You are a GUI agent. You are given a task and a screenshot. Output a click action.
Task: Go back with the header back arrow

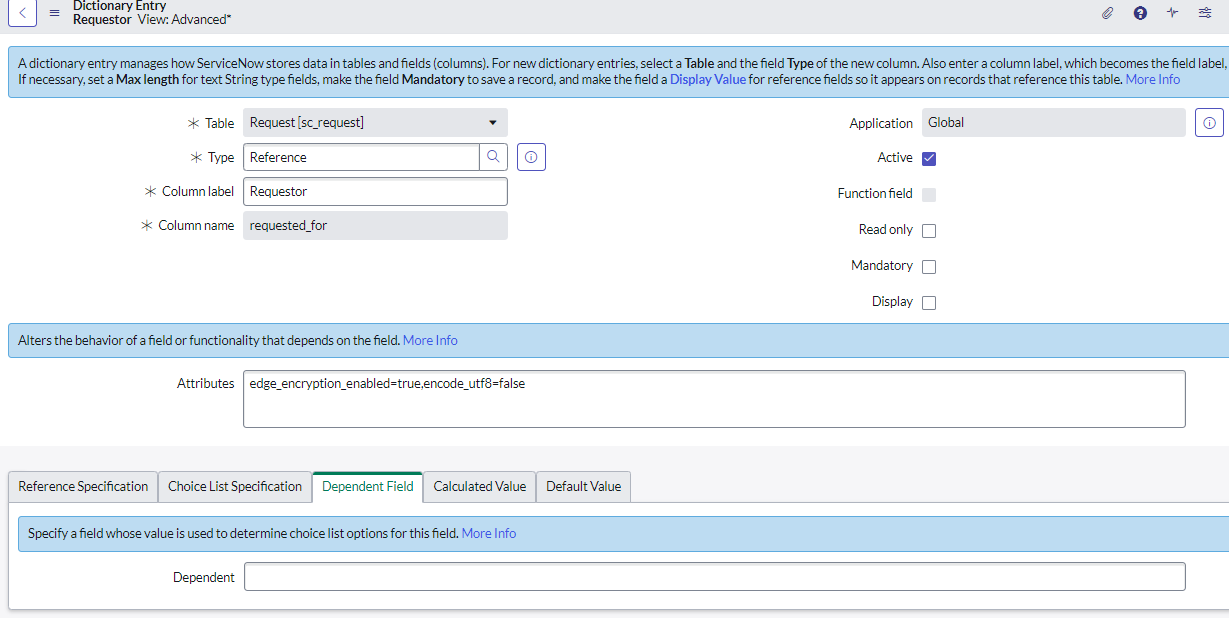[x=22, y=13]
